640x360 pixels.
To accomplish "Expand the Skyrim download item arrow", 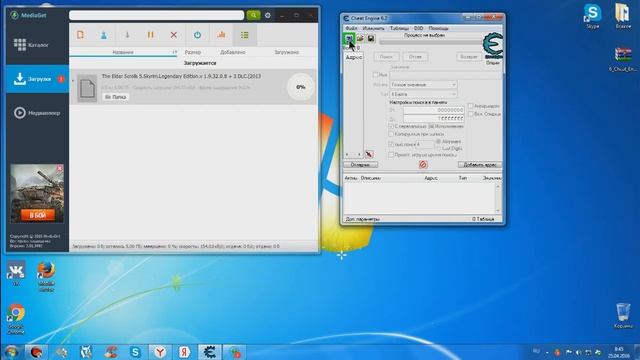I will point(73,81).
